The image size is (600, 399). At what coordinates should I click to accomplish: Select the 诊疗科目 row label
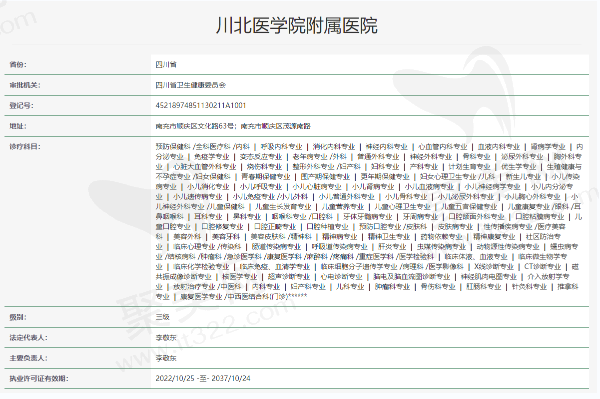[x=25, y=147]
